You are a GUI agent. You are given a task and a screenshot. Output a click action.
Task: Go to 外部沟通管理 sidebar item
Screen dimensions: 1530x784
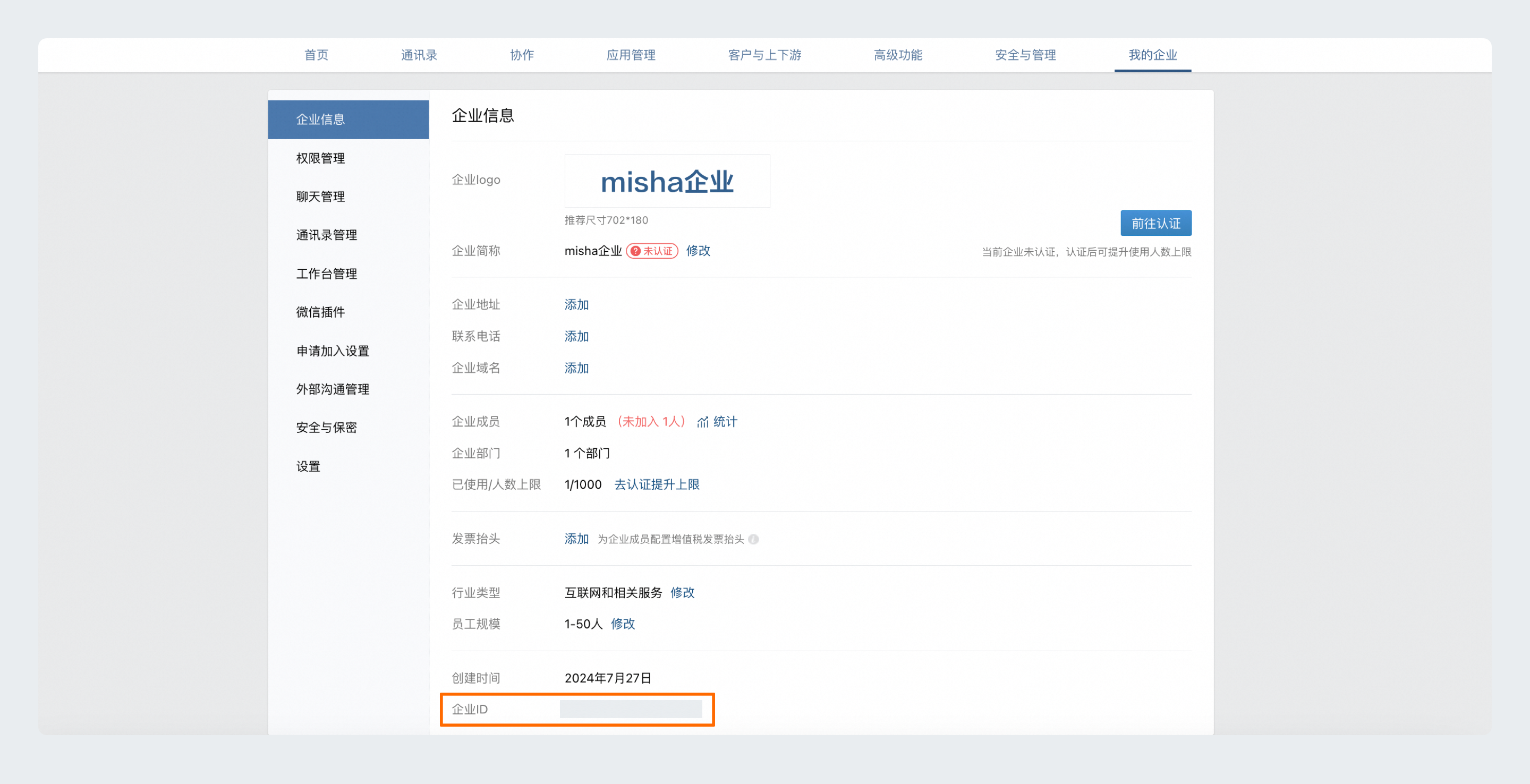348,389
